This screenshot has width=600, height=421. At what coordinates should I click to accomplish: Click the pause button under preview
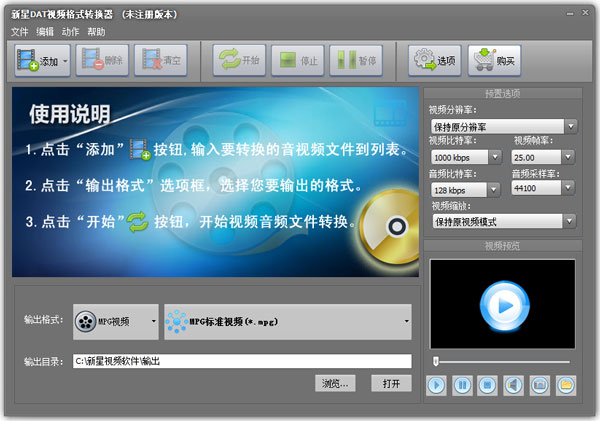(x=462, y=385)
